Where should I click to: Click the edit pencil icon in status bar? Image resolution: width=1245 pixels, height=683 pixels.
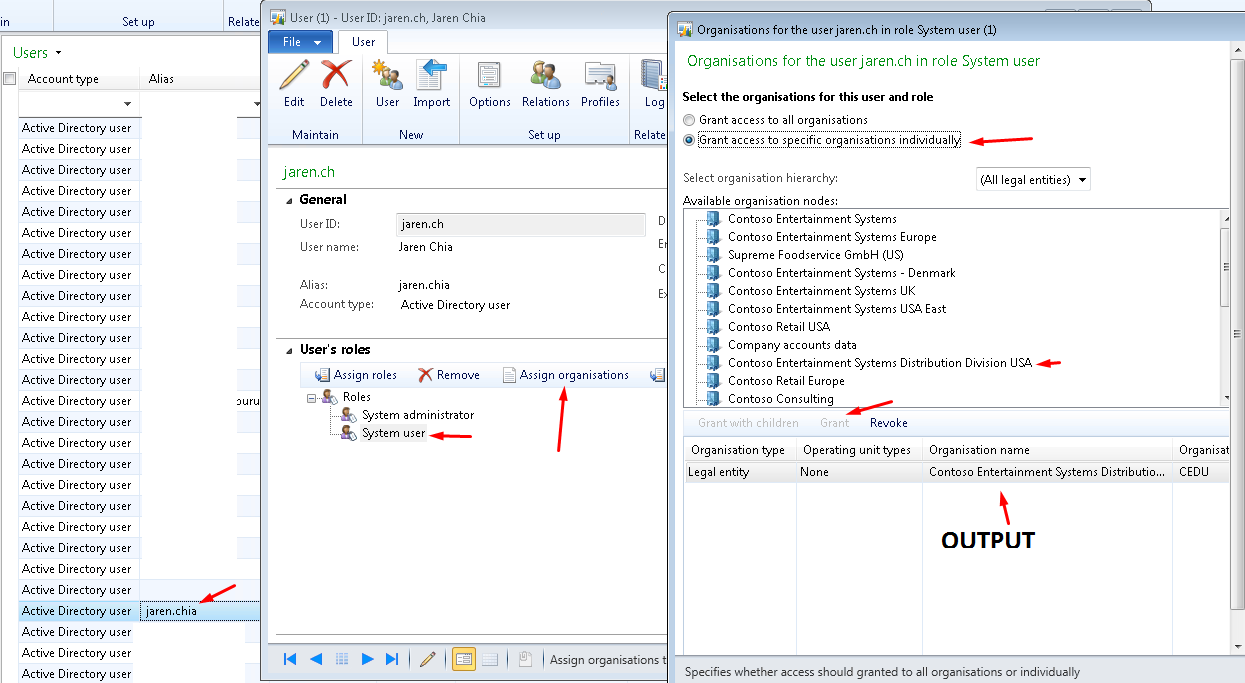(x=428, y=659)
